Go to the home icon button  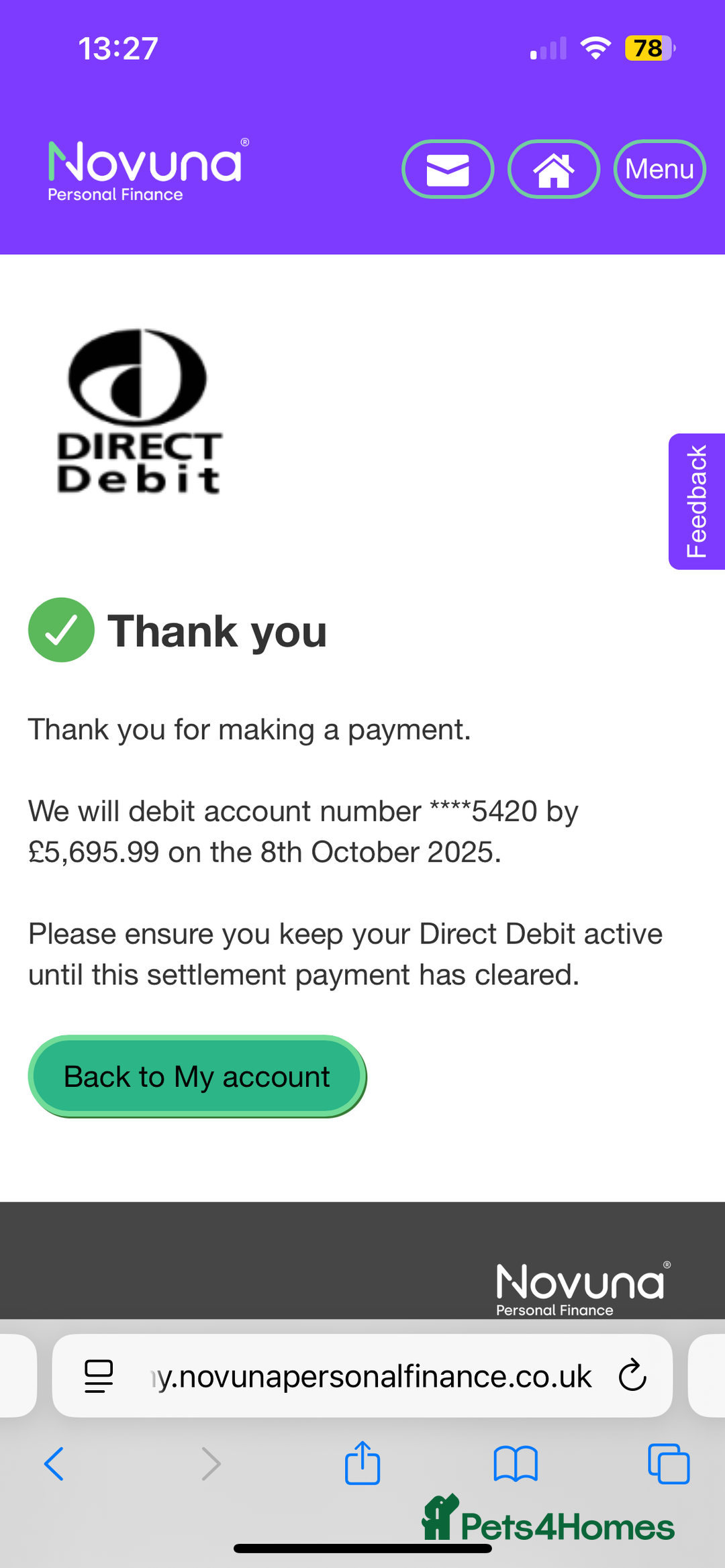(553, 169)
